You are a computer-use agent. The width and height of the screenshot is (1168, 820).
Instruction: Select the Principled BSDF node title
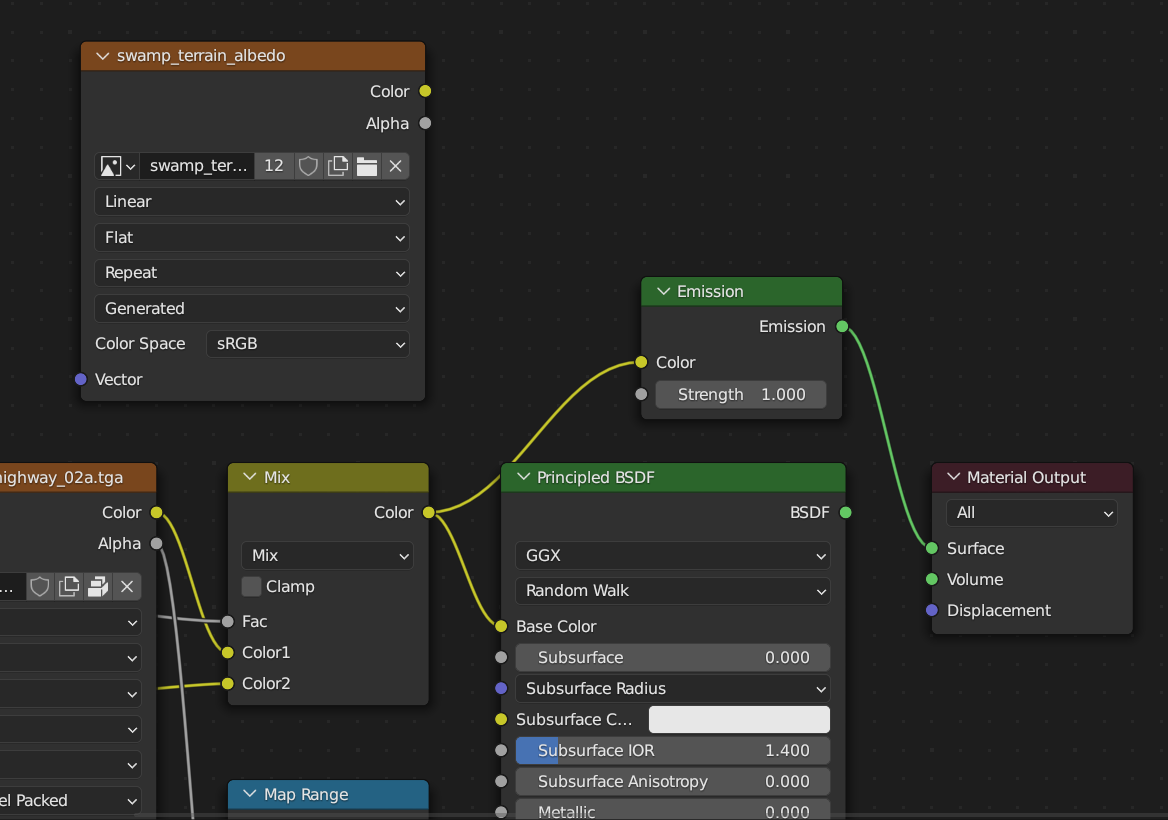pos(596,477)
